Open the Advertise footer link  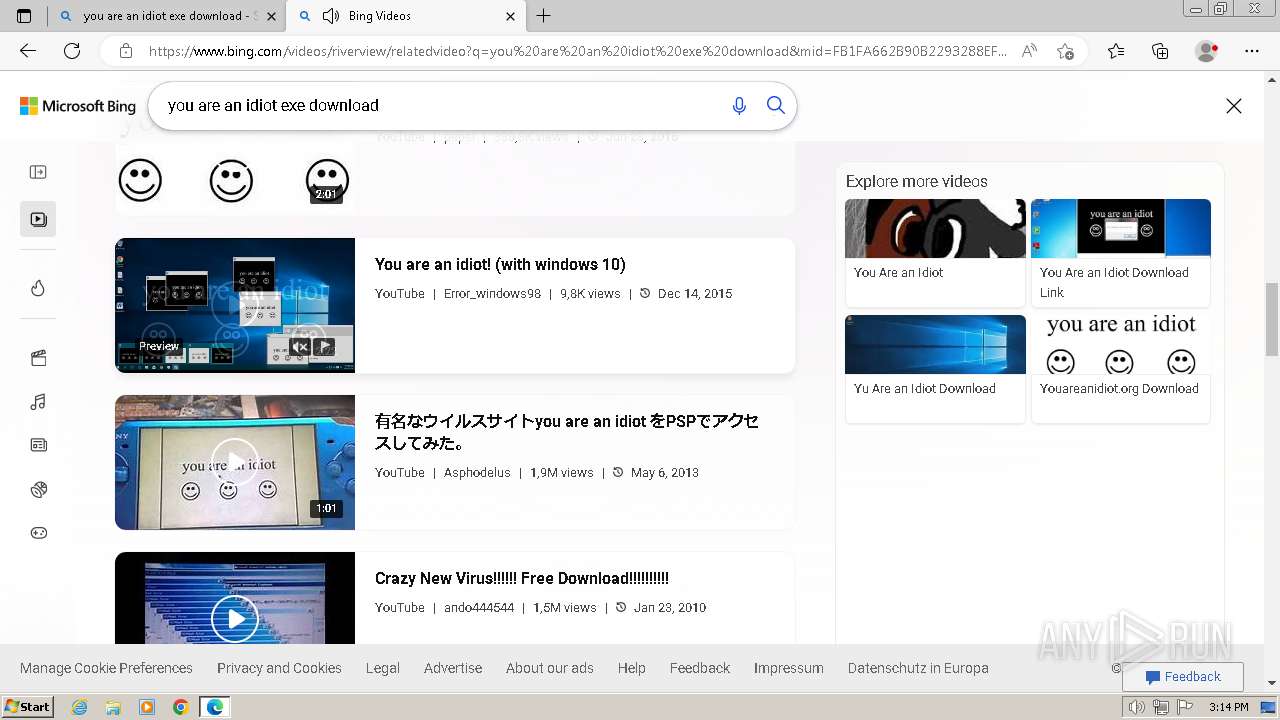[453, 668]
